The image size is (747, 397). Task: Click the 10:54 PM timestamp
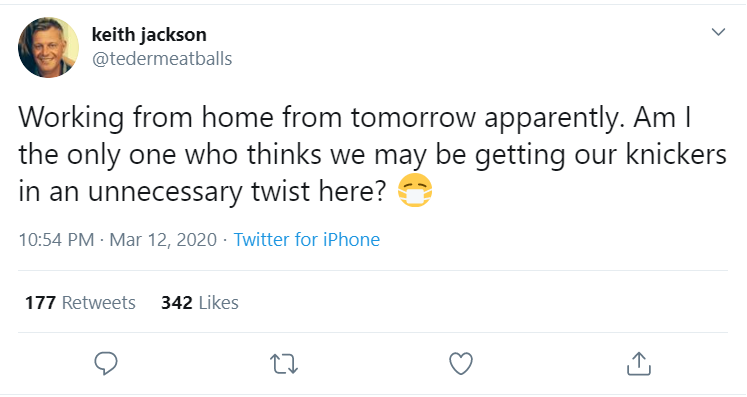[56, 239]
